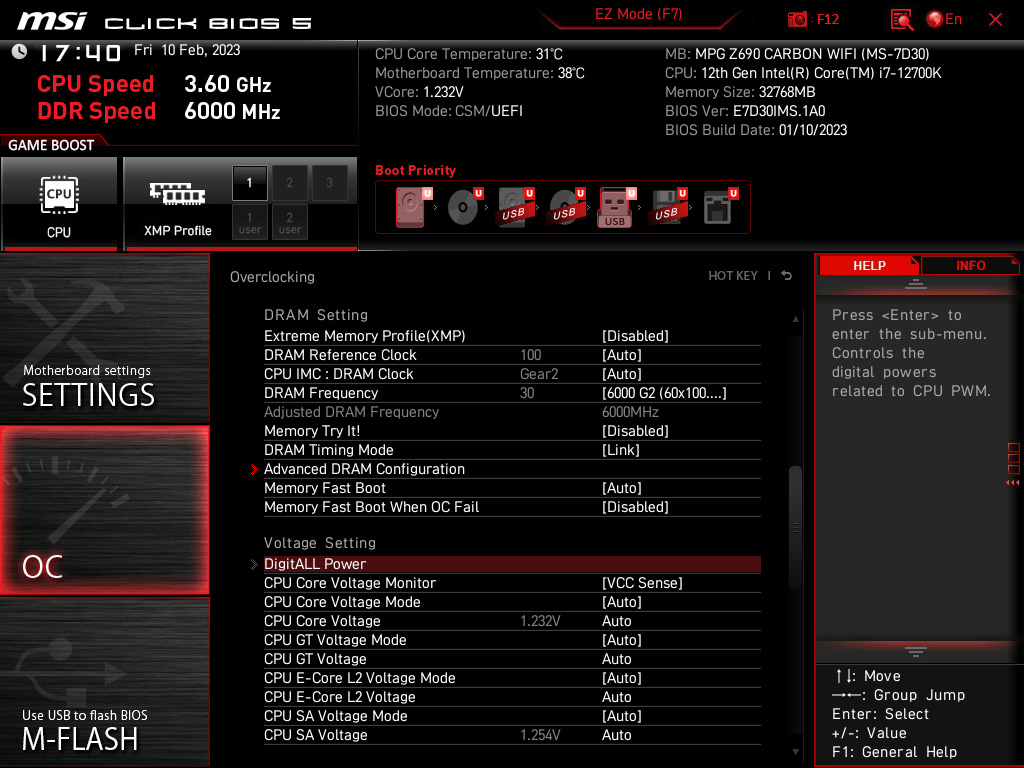Open the Extreme Memory Profile(XMP) value dropdown
This screenshot has width=1024, height=768.
tap(635, 336)
